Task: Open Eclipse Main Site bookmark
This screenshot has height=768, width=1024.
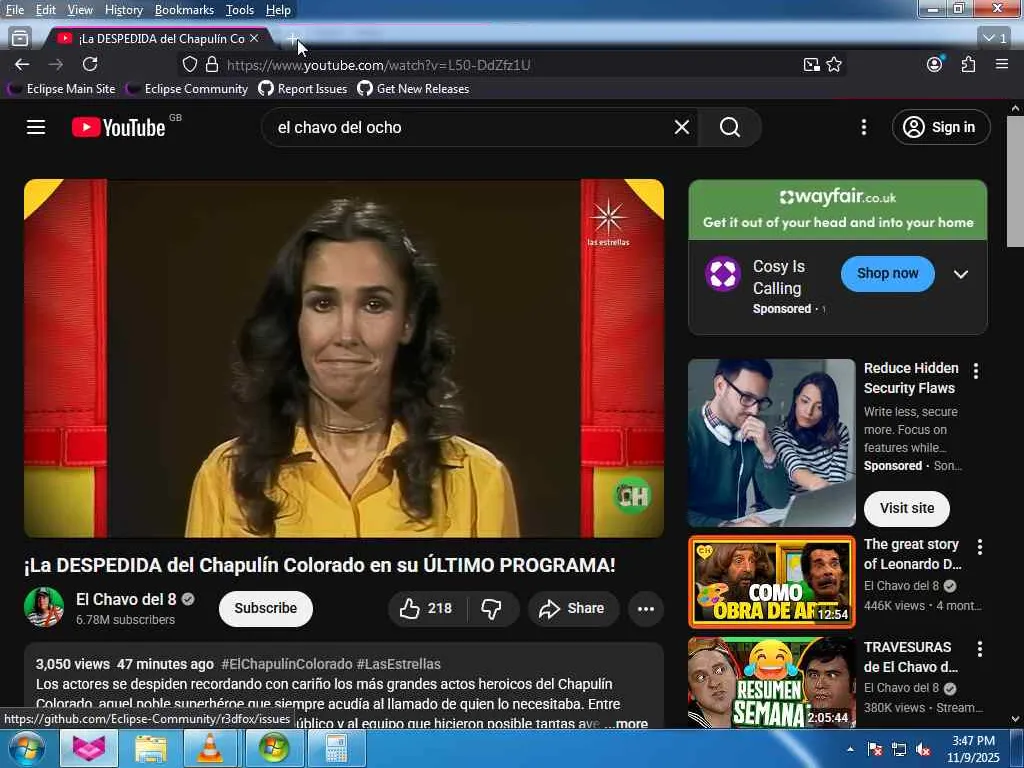Action: click(x=61, y=89)
